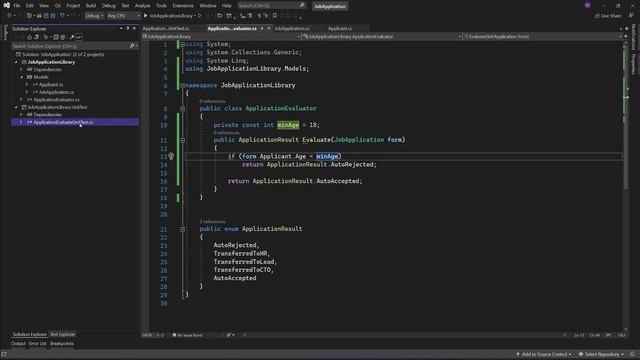Click the editor vertical scrollbar
The width and height of the screenshot is (640, 360).
(626, 186)
